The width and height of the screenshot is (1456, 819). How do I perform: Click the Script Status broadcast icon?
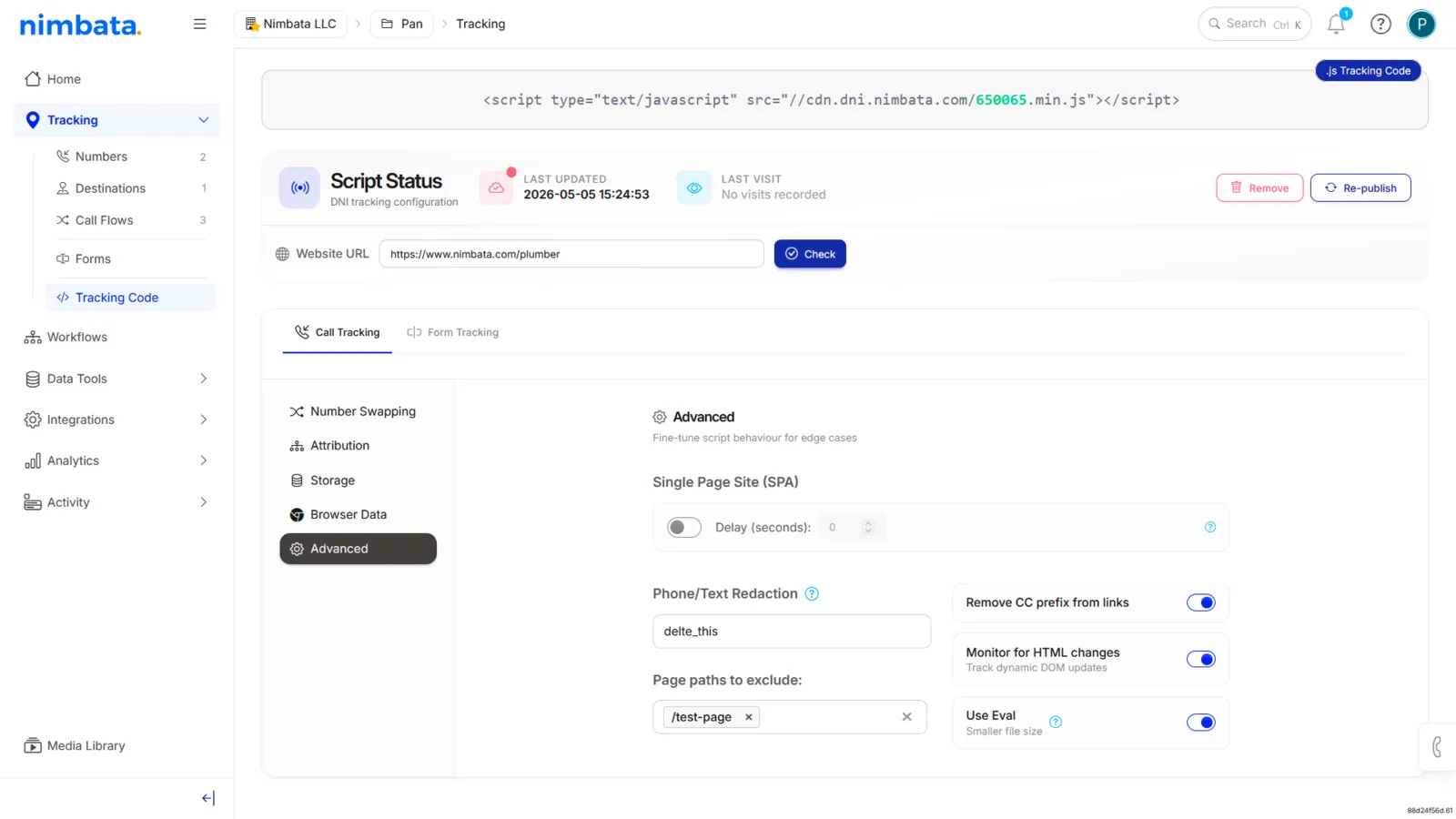click(299, 187)
